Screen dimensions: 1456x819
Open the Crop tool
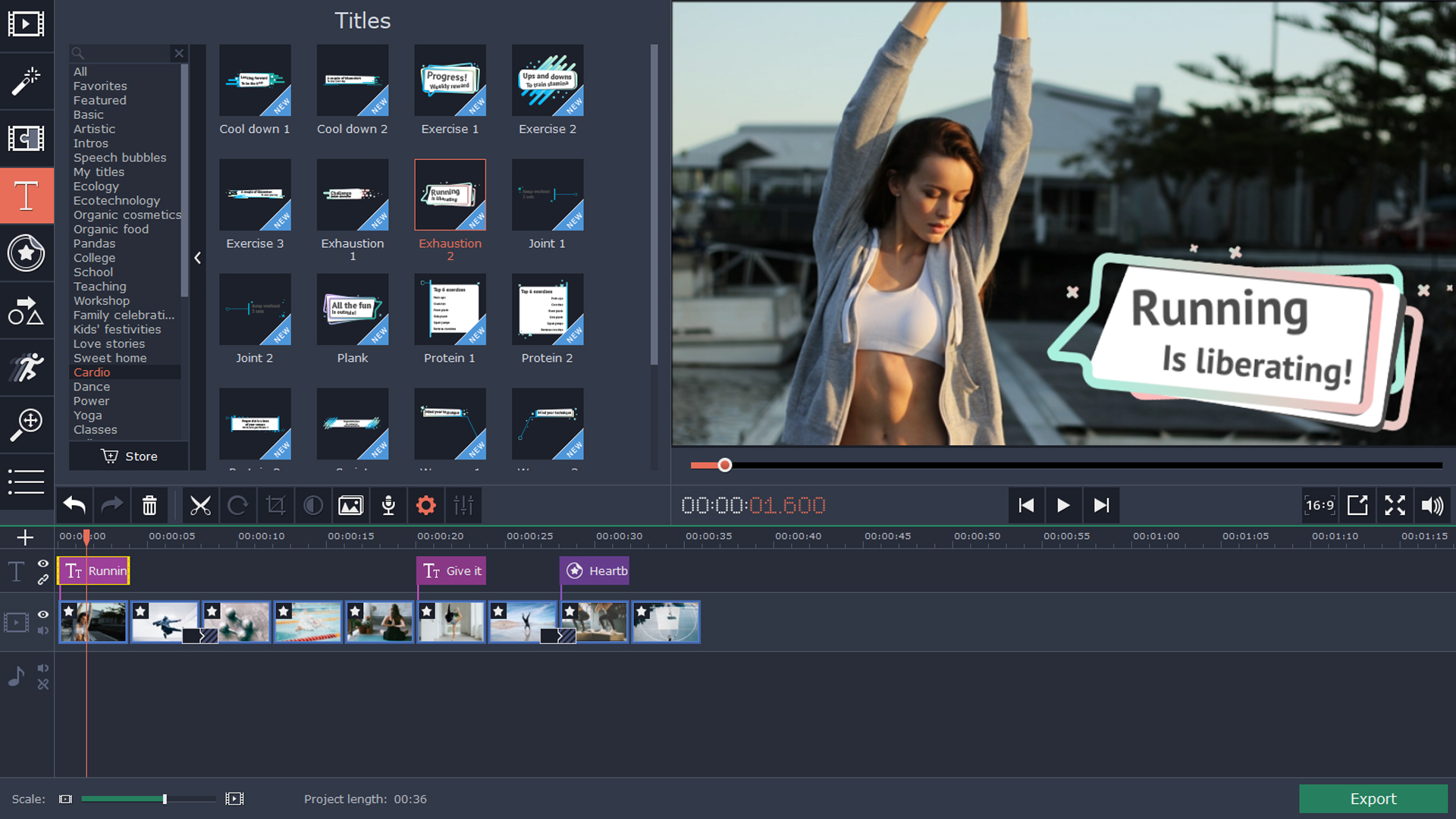tap(275, 505)
